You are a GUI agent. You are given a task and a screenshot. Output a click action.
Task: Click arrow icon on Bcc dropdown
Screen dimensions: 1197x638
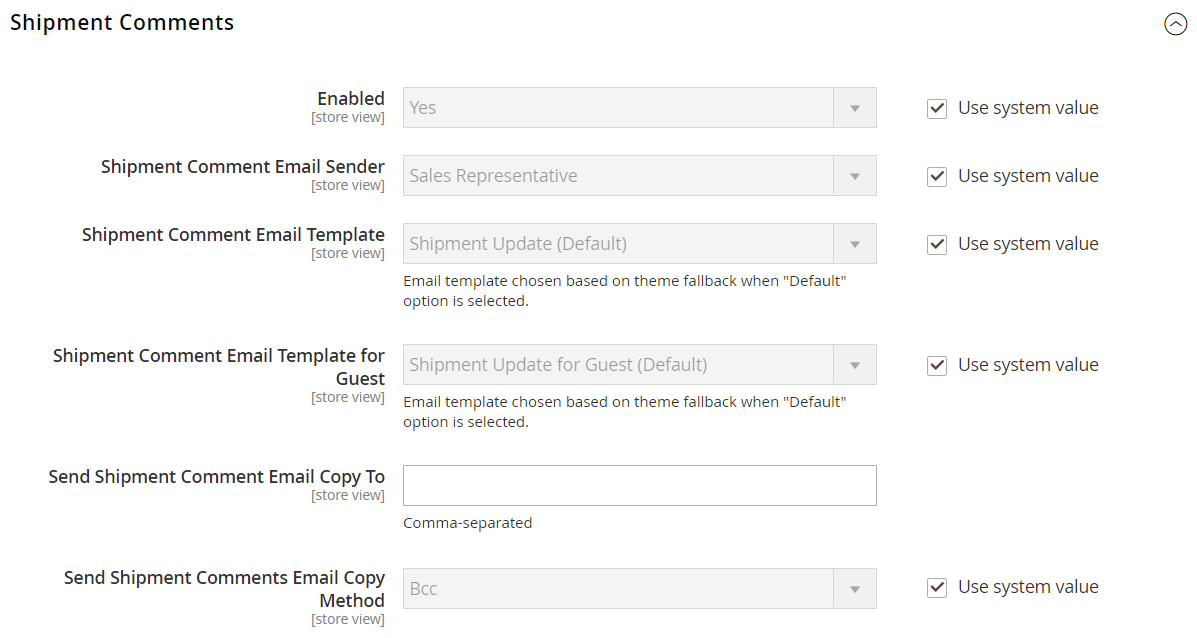coord(855,589)
